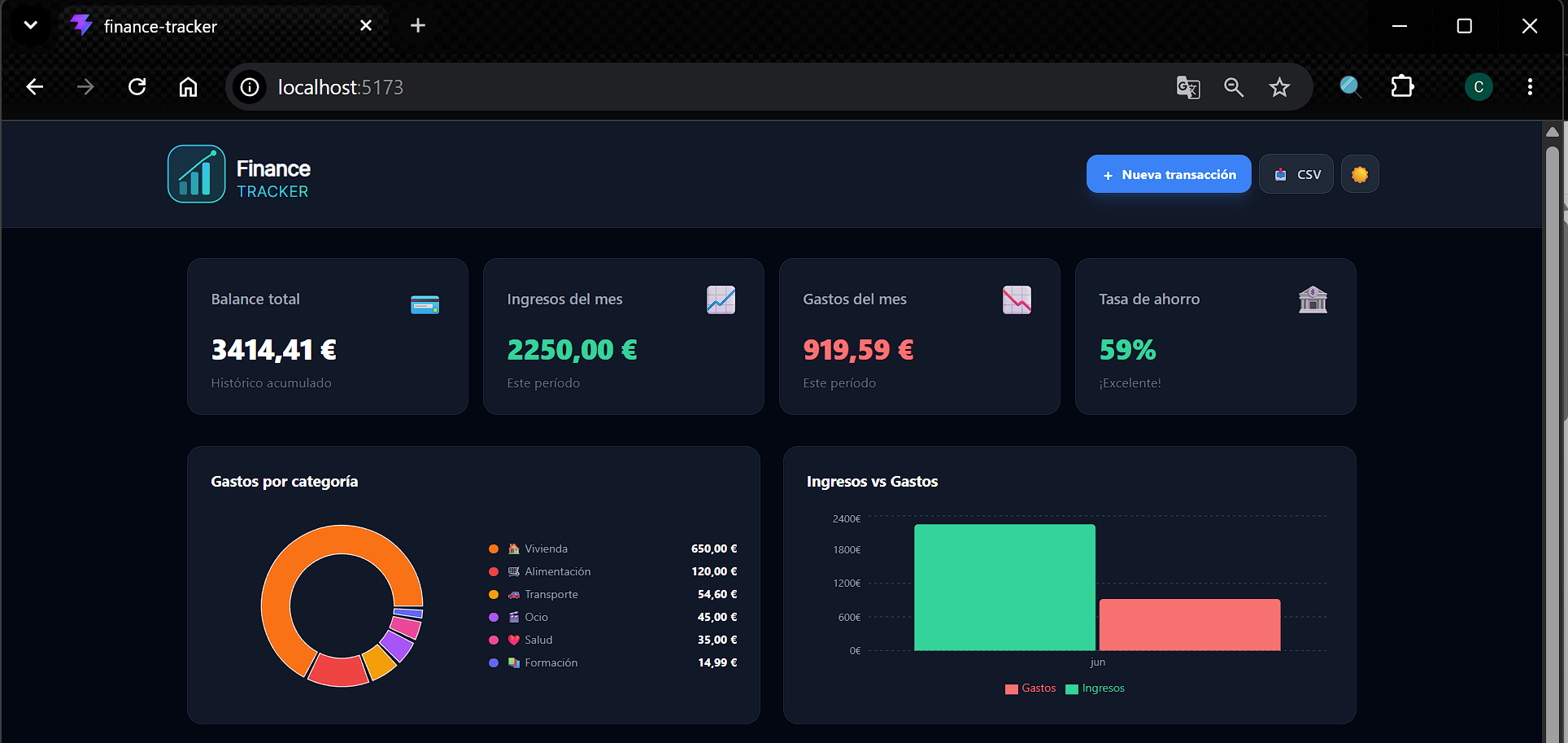The image size is (1568, 743).
Task: Open the tab search dropdown arrow
Action: click(30, 25)
